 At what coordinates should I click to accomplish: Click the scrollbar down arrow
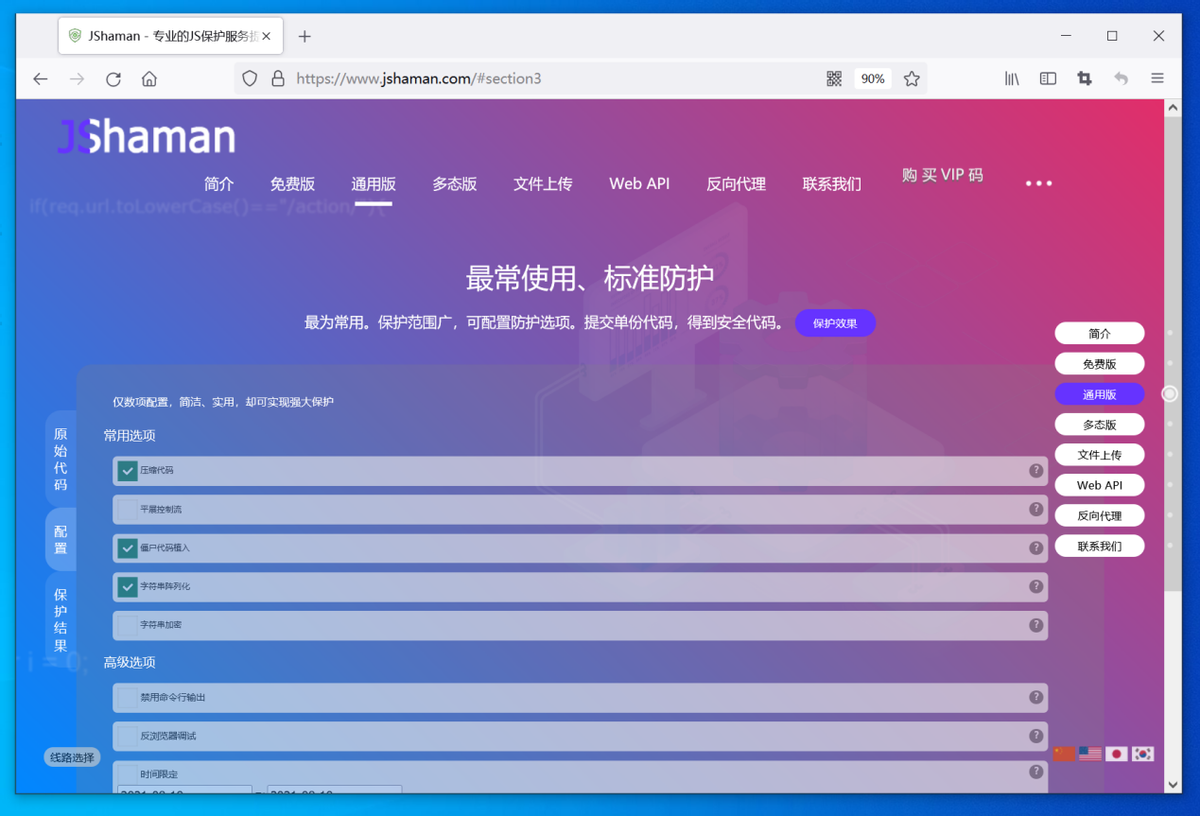pyautogui.click(x=1173, y=785)
